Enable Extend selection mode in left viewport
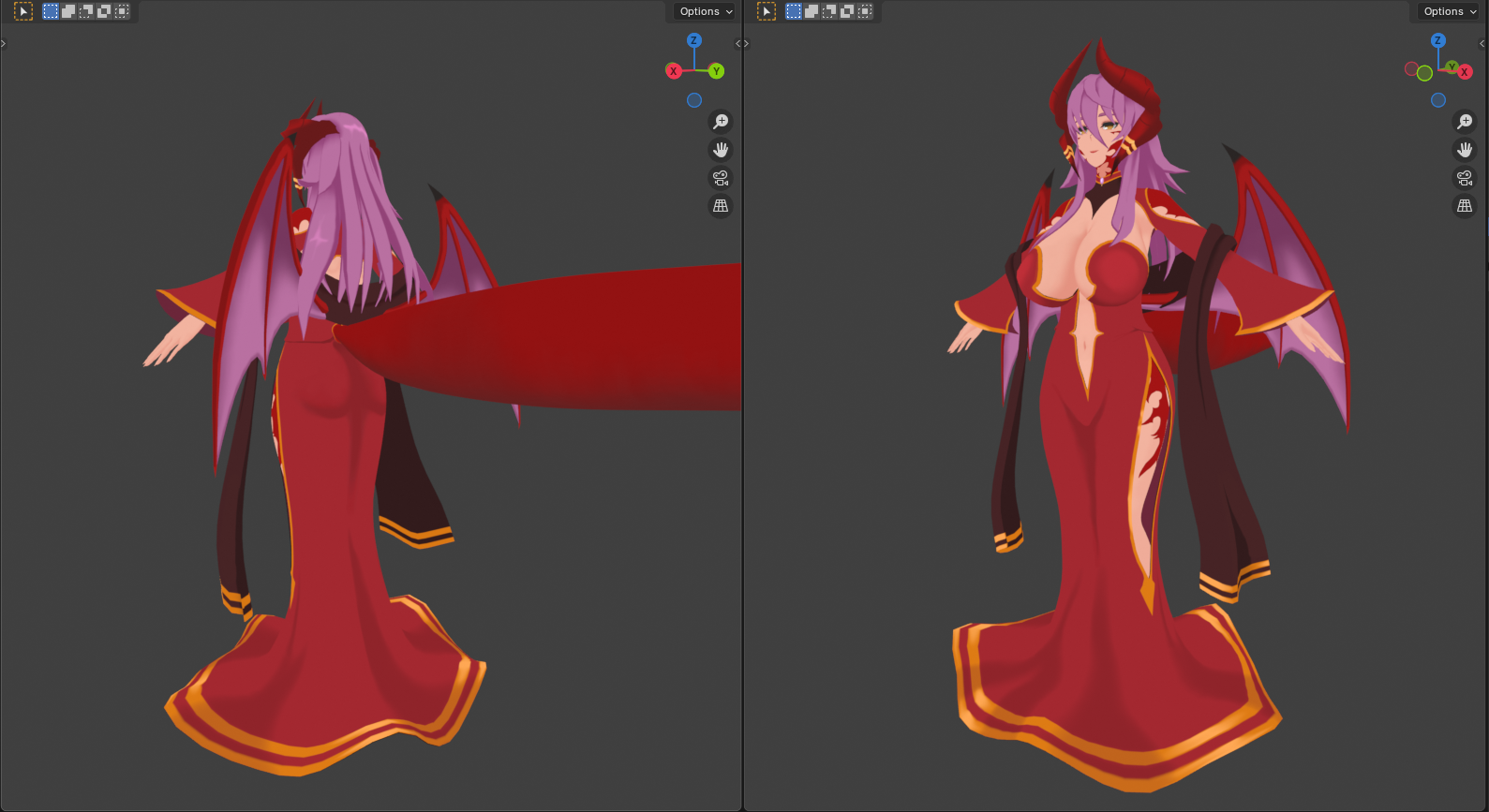The width and height of the screenshot is (1489, 812). tap(68, 11)
